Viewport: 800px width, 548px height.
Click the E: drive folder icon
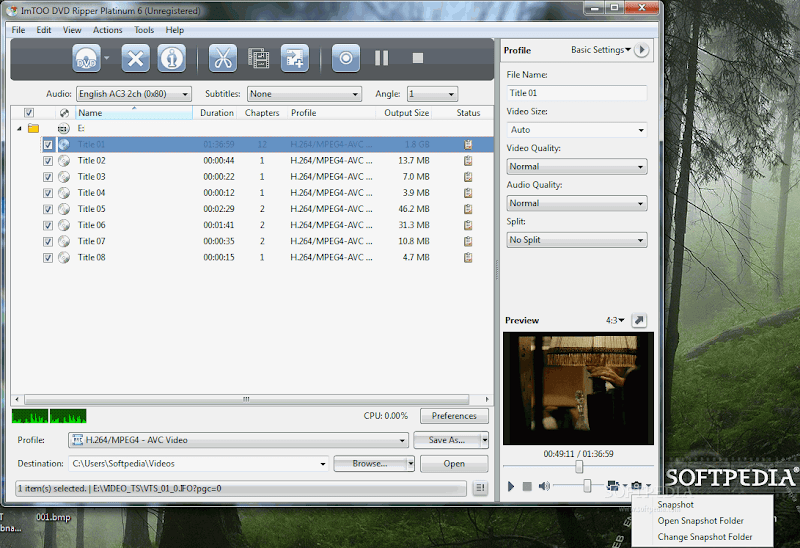click(x=33, y=128)
